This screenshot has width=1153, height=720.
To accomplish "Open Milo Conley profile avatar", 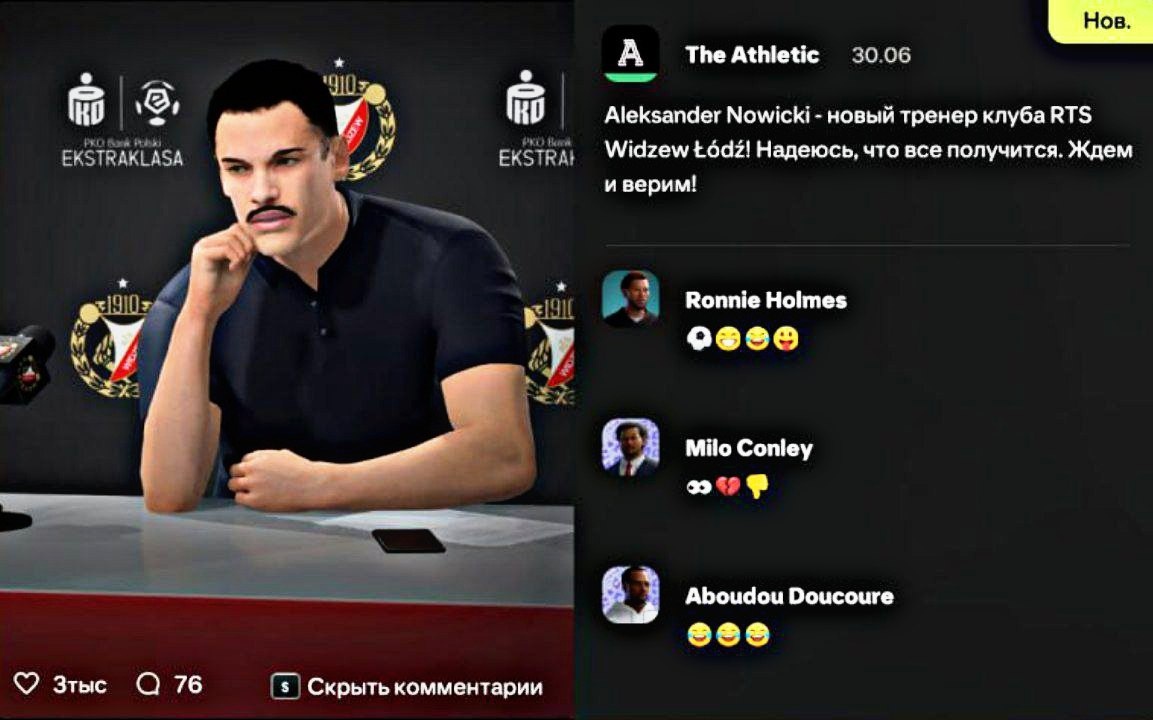I will pyautogui.click(x=630, y=446).
